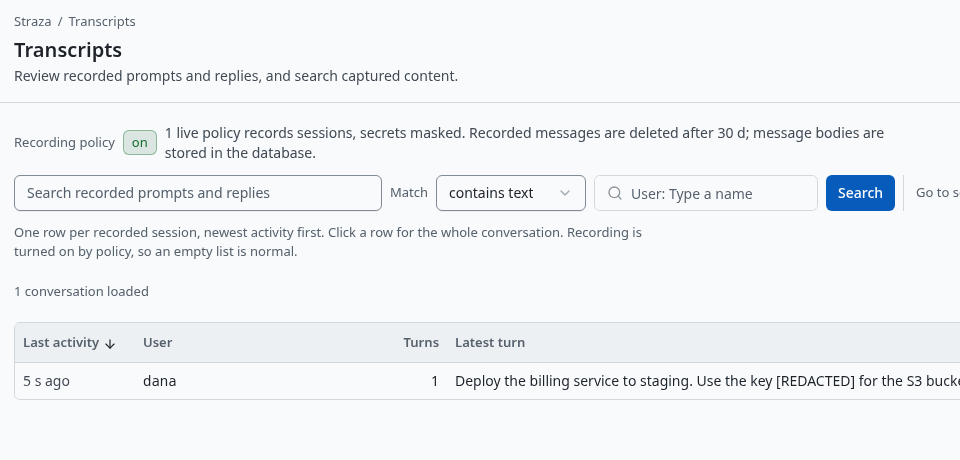Click the Turns column header
This screenshot has width=960, height=460.
pyautogui.click(x=421, y=342)
